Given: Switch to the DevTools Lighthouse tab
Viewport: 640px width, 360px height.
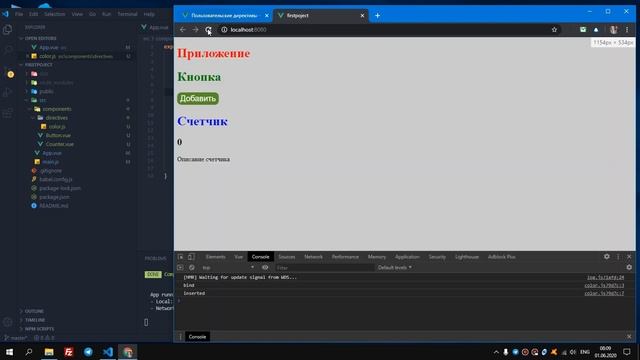Looking at the screenshot, I should tap(467, 257).
